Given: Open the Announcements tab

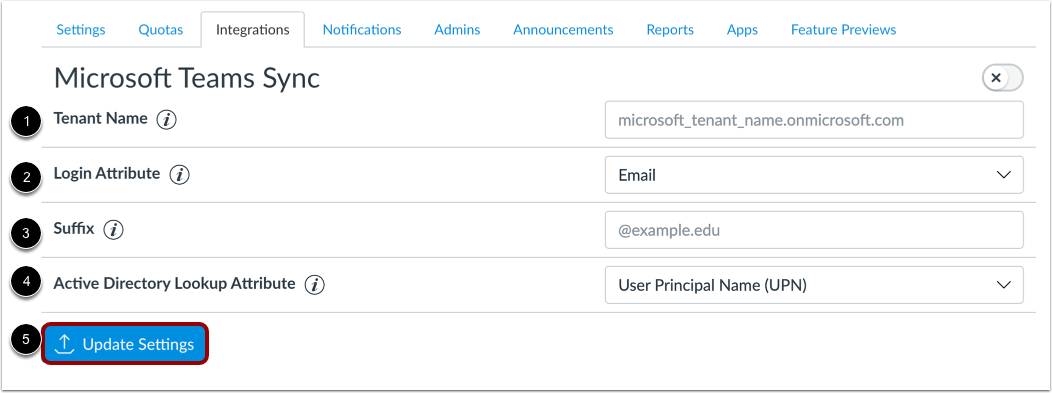Looking at the screenshot, I should coord(563,30).
